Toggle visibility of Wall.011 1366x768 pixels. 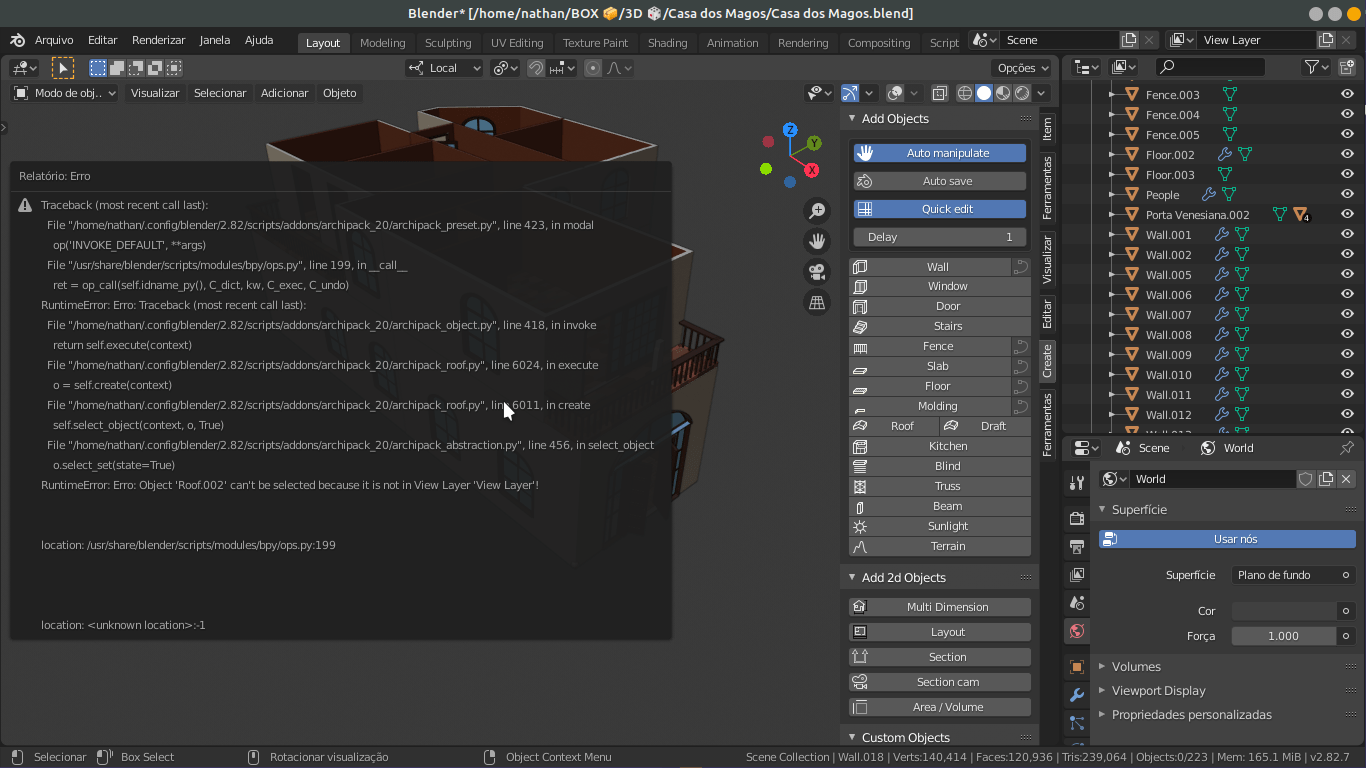coord(1347,394)
